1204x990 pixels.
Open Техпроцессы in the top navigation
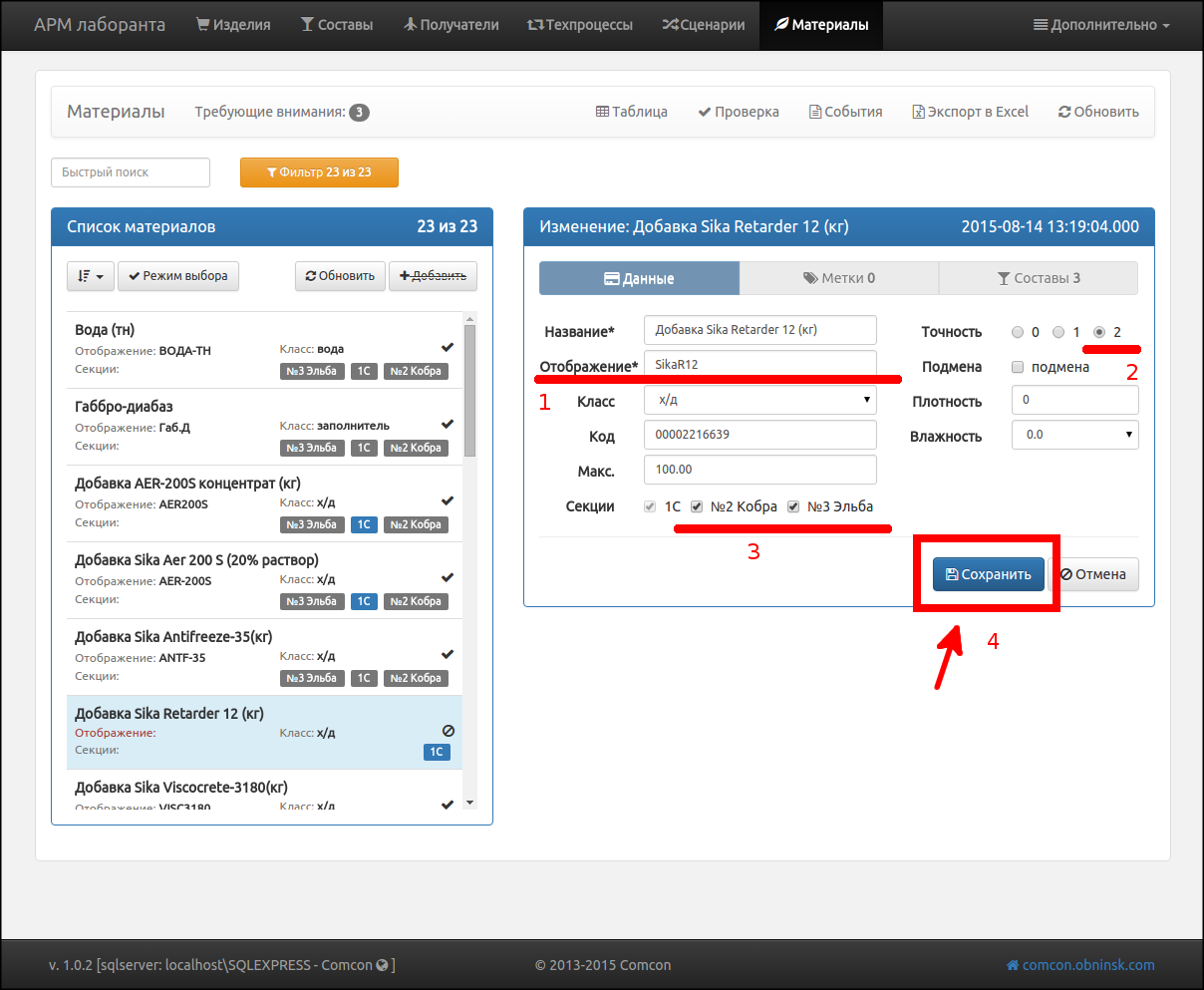click(579, 25)
